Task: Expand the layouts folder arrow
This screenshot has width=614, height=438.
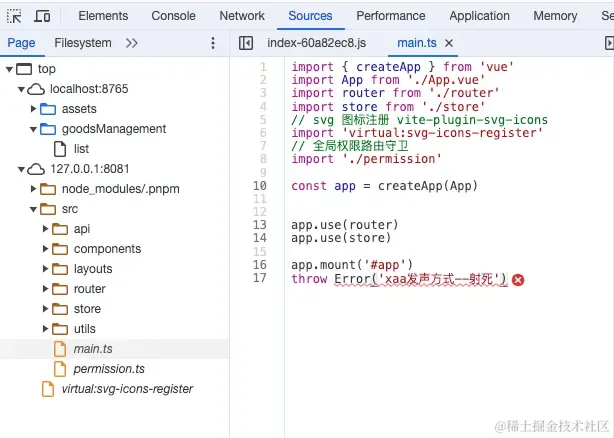Action: 45,269
